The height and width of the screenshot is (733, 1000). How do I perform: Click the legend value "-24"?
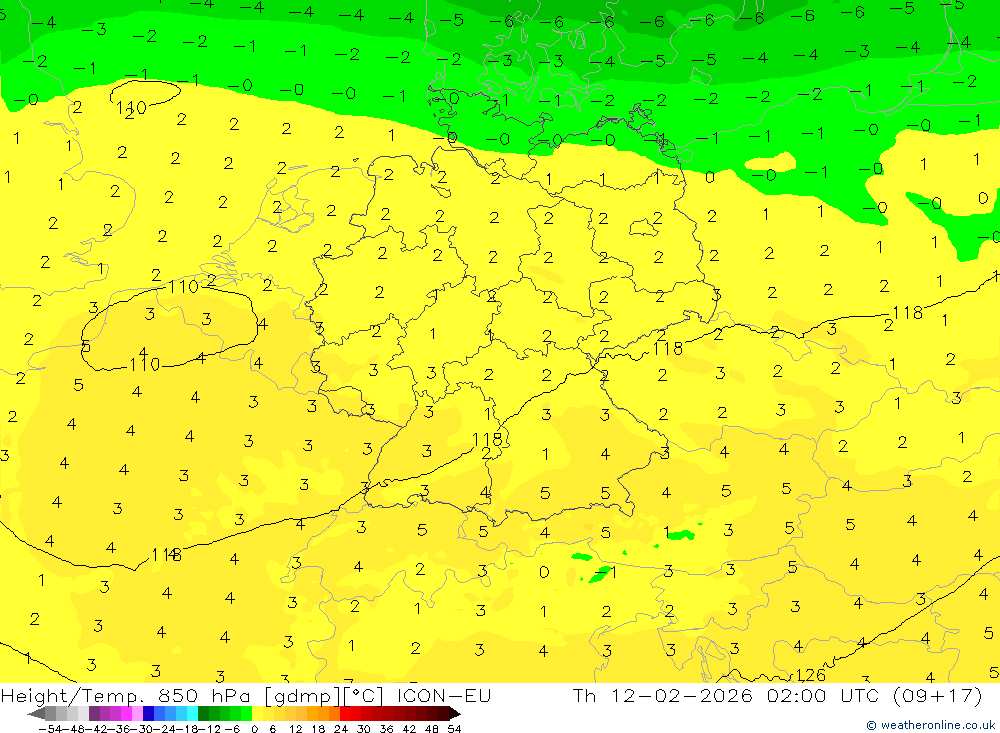165,729
